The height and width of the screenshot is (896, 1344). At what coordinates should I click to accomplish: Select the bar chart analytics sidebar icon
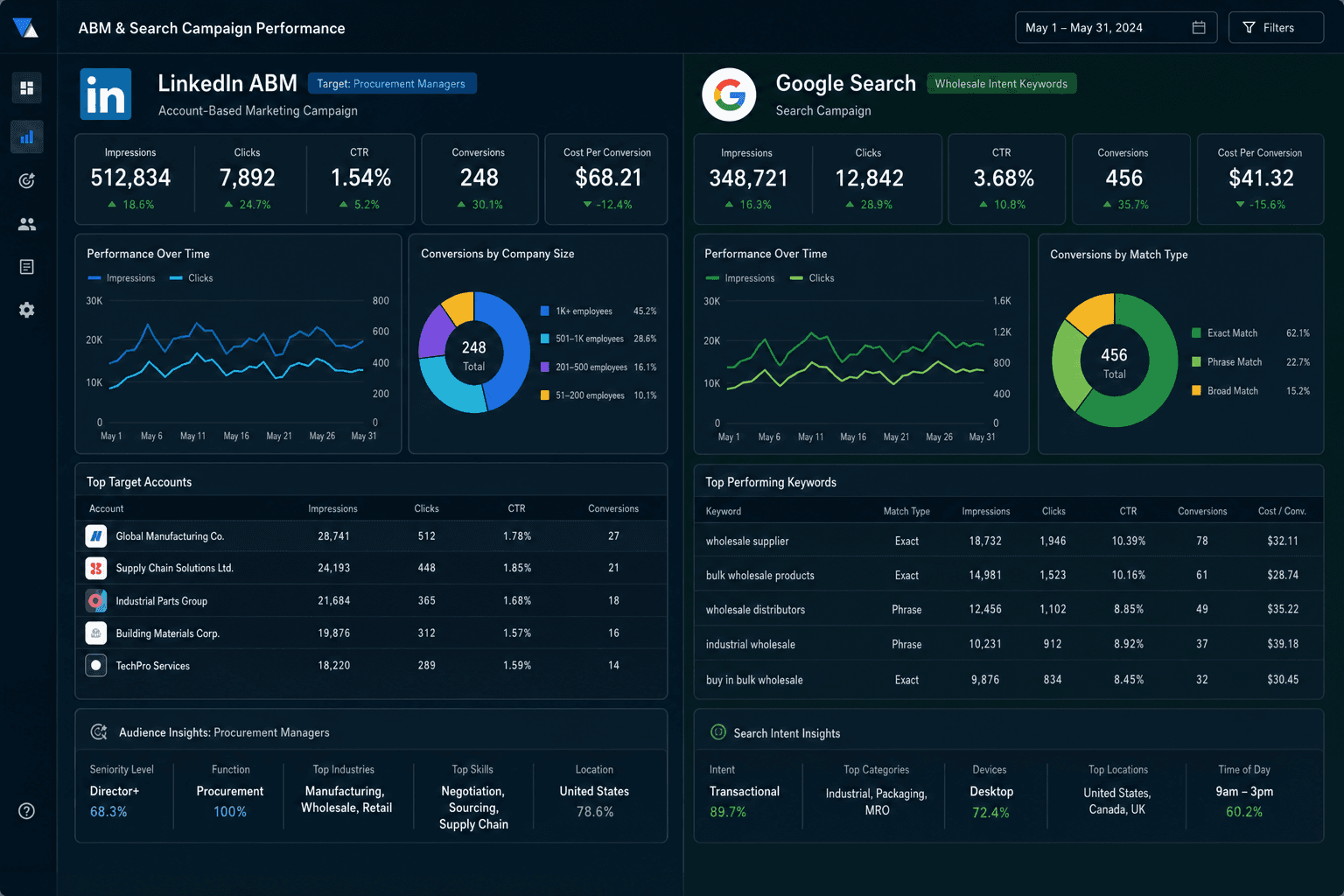27,137
